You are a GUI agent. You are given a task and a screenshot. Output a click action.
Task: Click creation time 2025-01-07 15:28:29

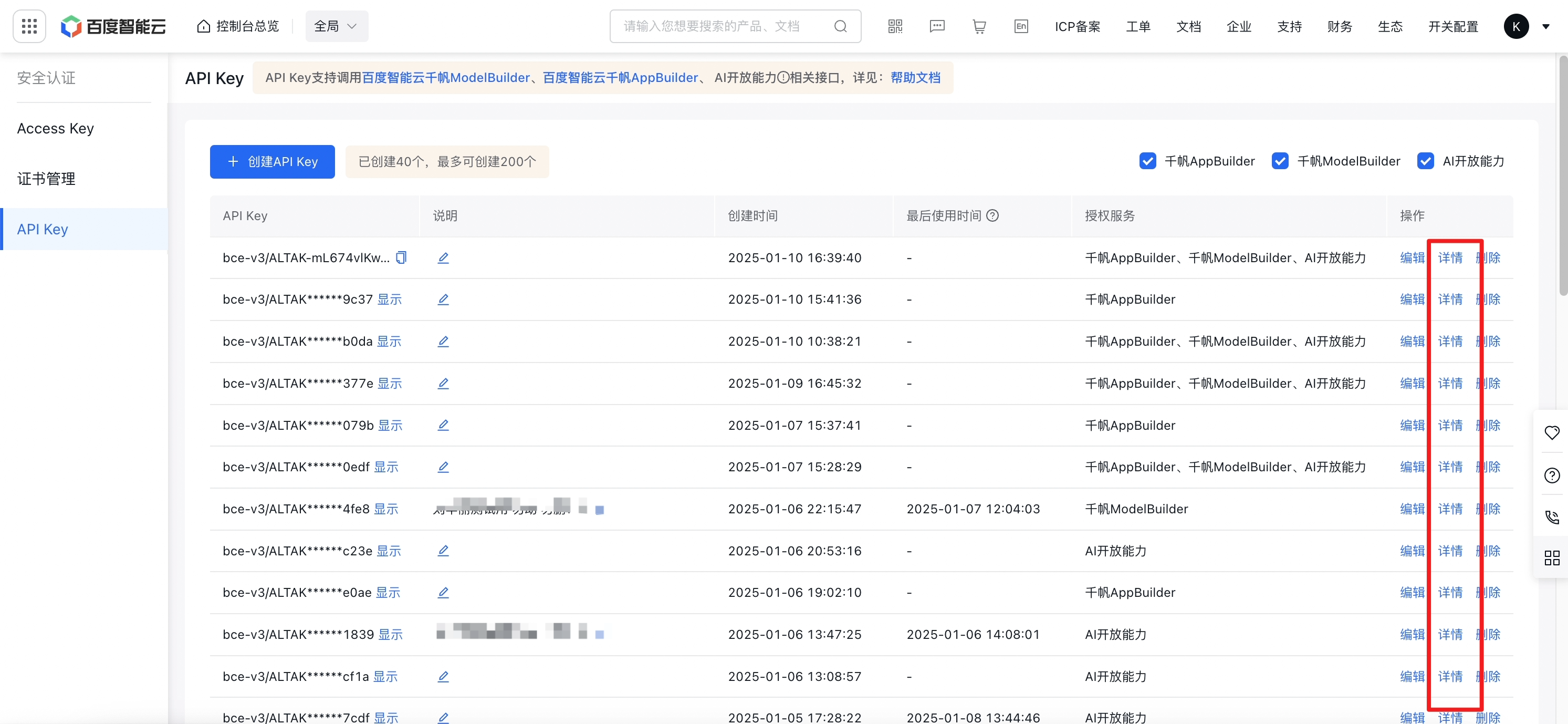coord(795,467)
